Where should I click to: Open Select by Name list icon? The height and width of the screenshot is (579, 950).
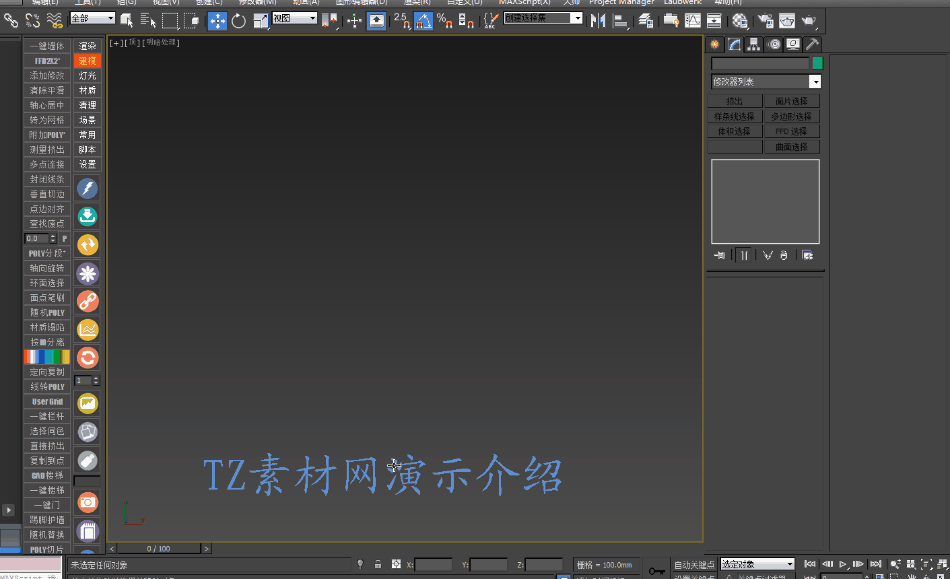click(148, 21)
